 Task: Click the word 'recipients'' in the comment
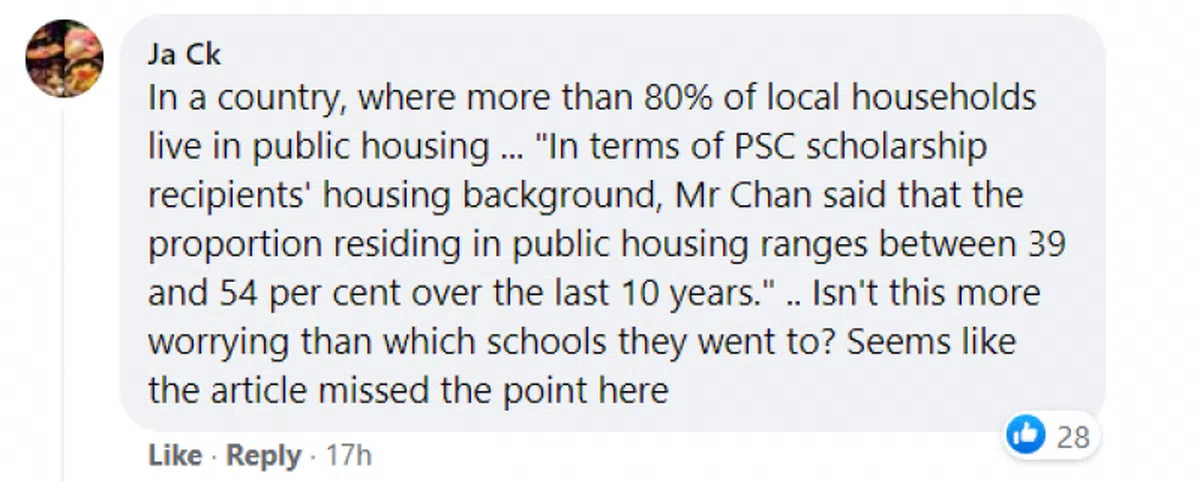click(233, 196)
